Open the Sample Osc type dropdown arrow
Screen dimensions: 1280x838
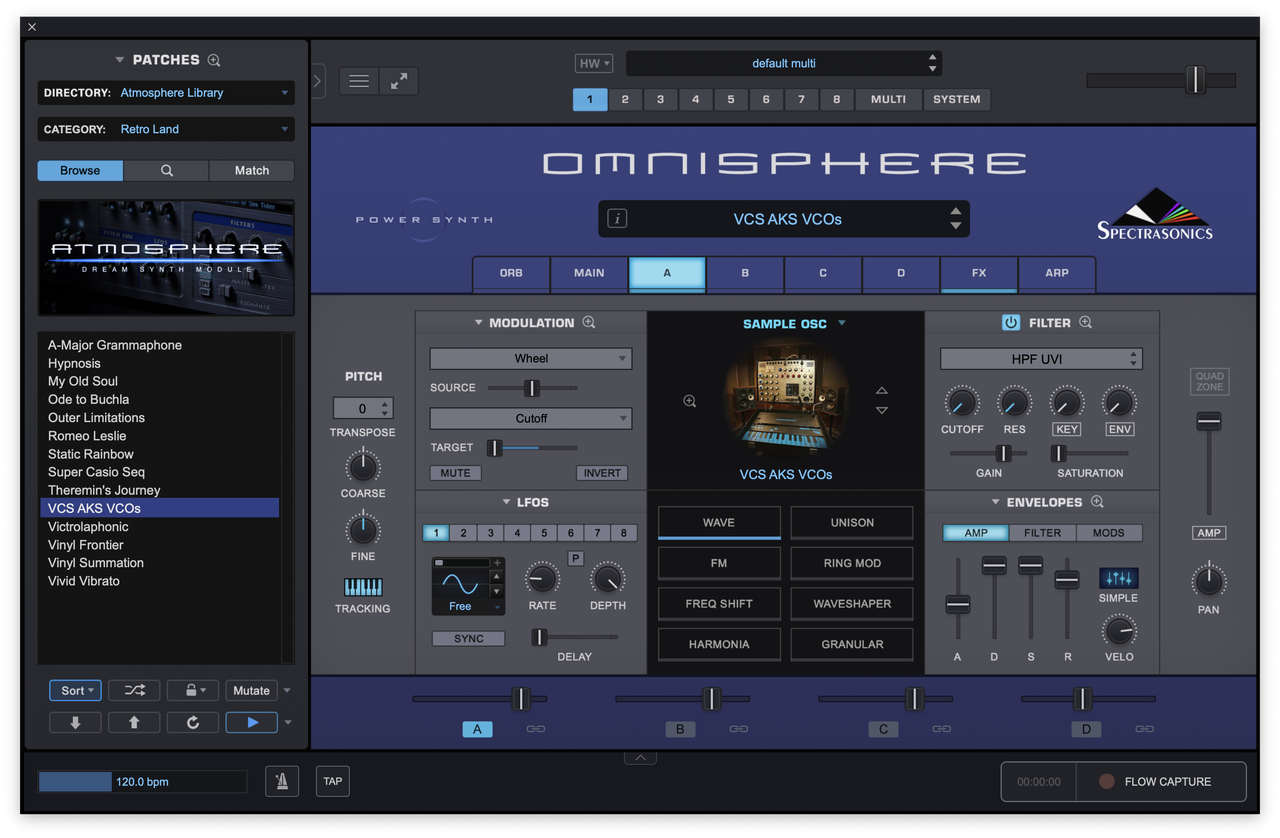pos(842,323)
